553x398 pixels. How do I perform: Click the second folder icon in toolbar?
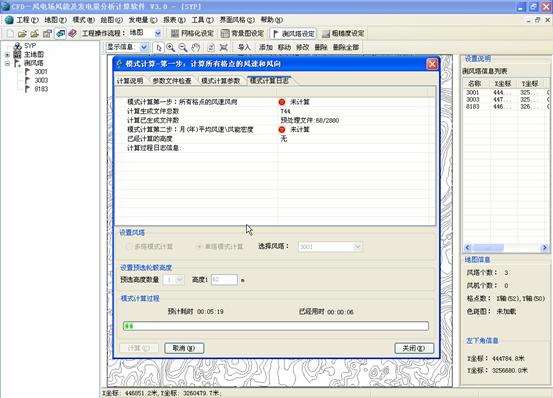pos(35,33)
